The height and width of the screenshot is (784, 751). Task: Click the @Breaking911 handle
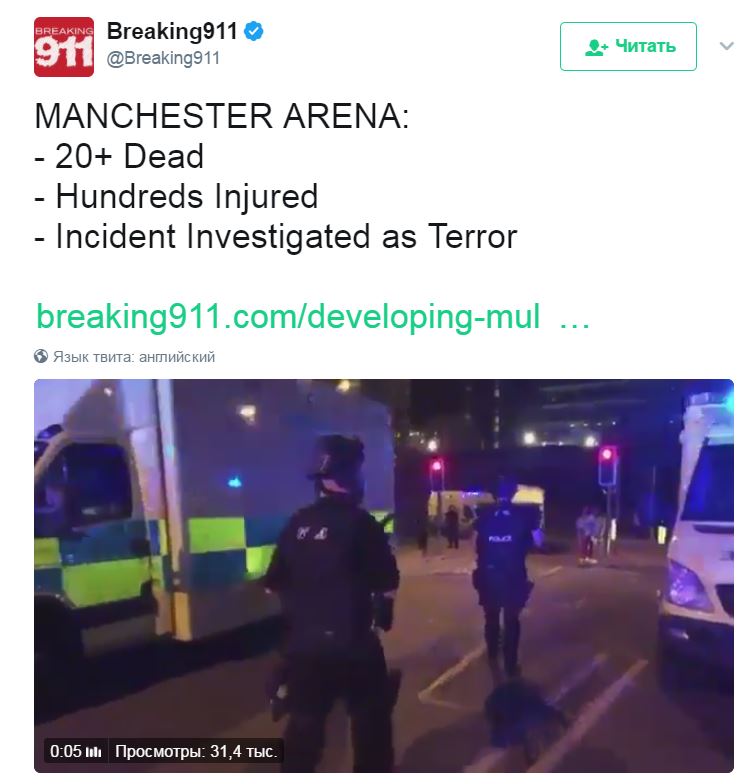(164, 58)
